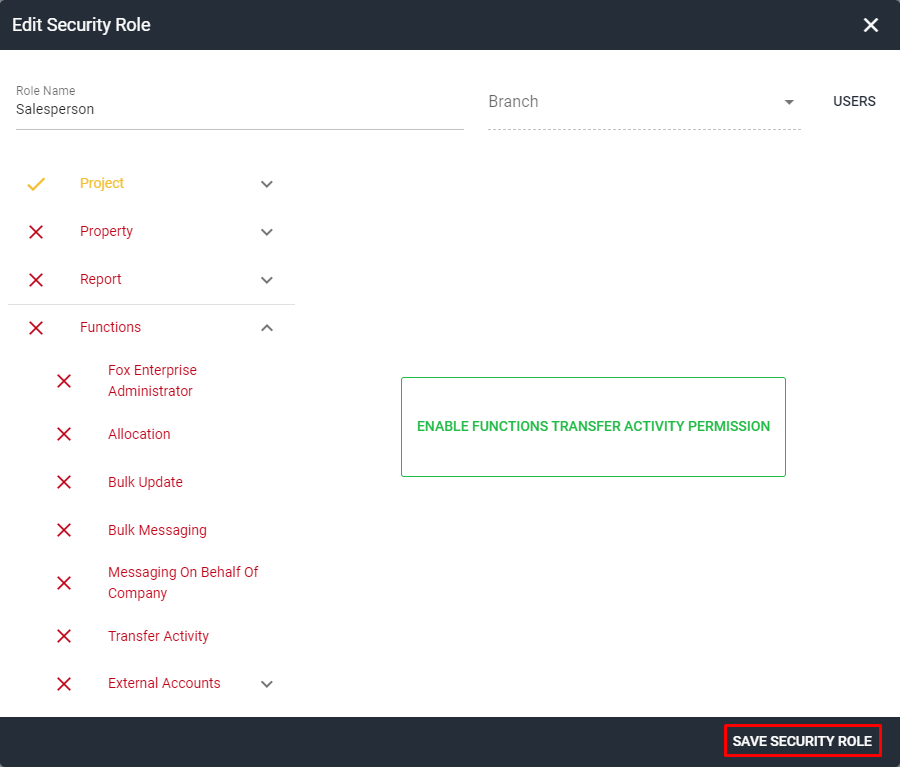Toggle the External Accounts X icon

pos(64,684)
